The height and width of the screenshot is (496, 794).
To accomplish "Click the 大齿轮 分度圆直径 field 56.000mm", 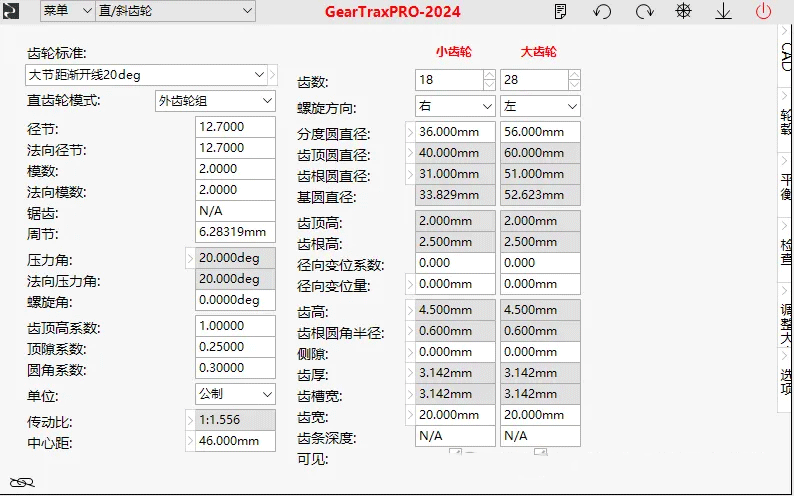I will tap(540, 132).
